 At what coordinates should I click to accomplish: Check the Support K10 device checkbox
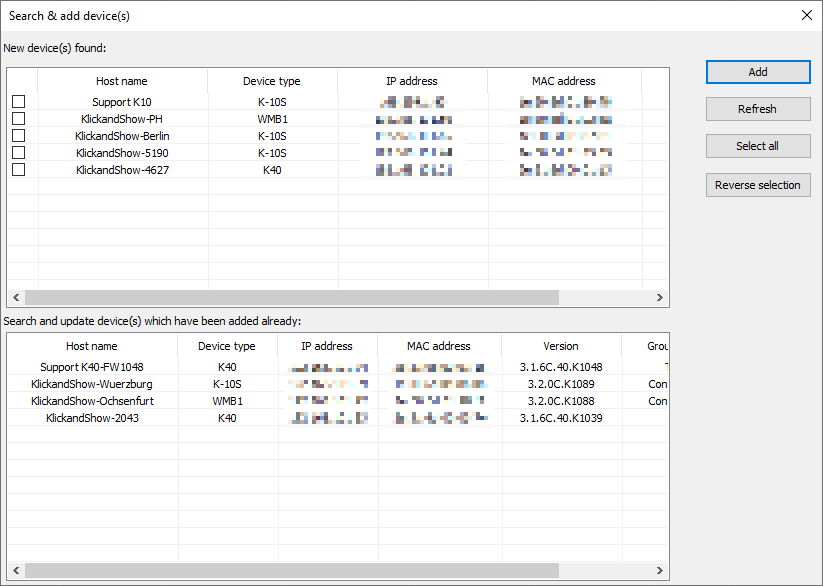click(x=19, y=102)
